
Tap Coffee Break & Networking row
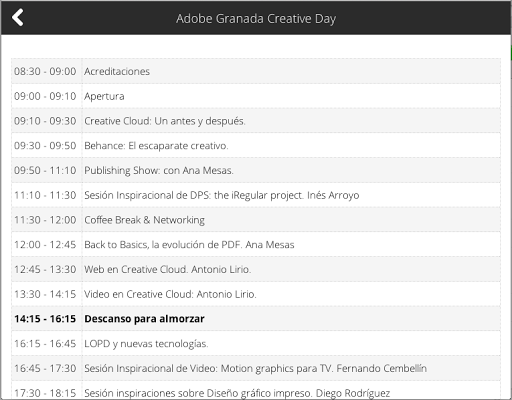(256, 220)
